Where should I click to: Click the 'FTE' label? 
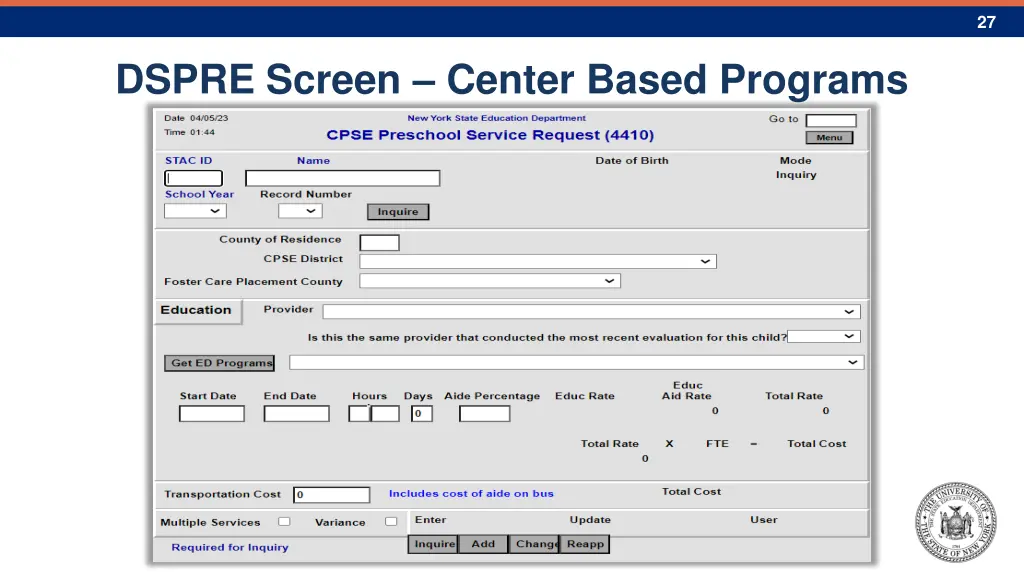[x=717, y=443]
